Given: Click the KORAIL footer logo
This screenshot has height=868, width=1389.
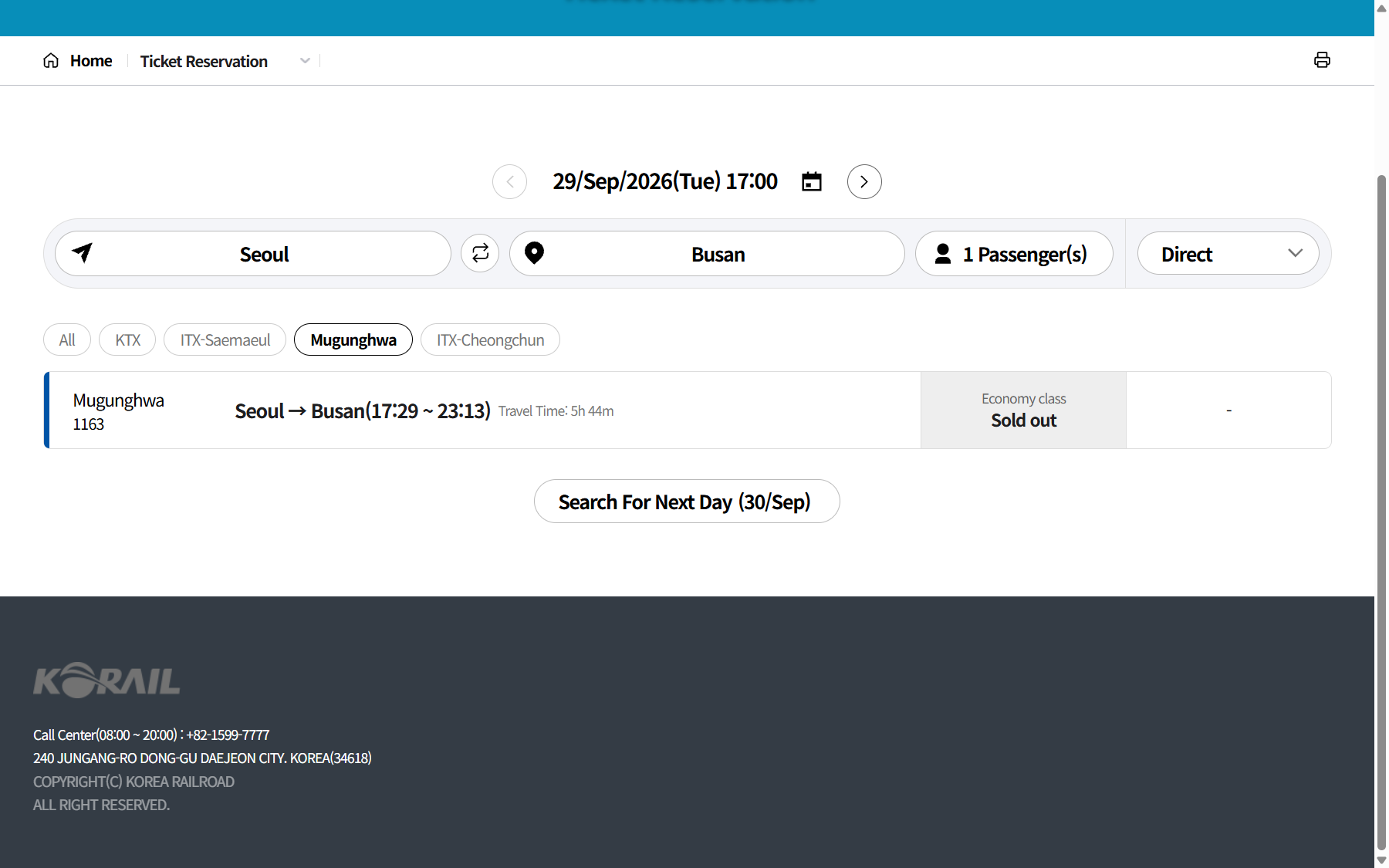Looking at the screenshot, I should (x=106, y=681).
